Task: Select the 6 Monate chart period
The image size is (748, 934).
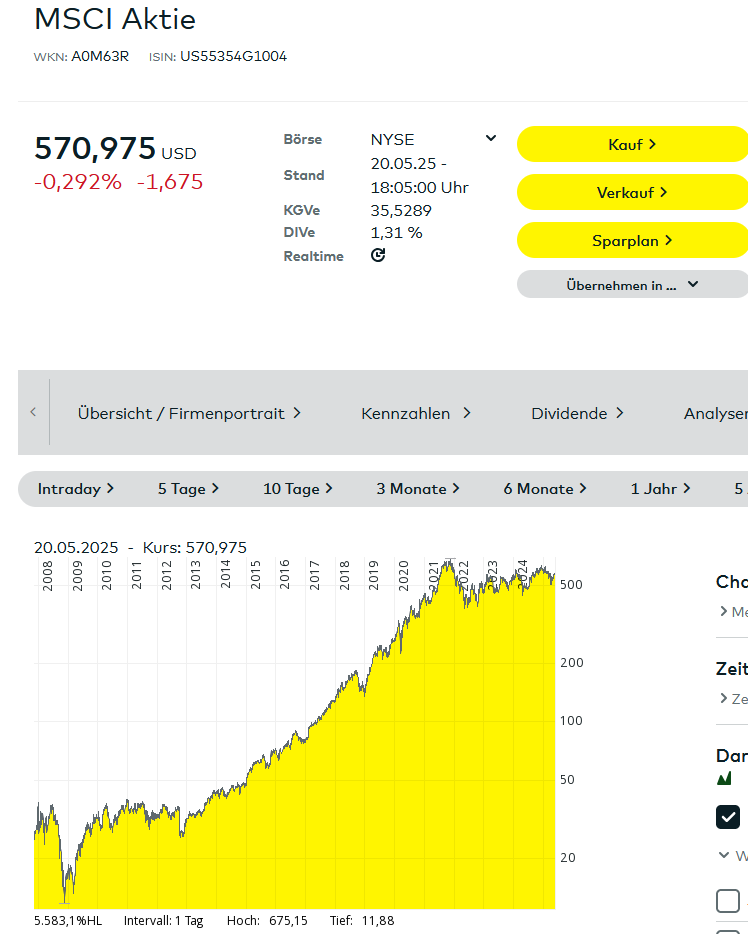Action: [x=545, y=489]
